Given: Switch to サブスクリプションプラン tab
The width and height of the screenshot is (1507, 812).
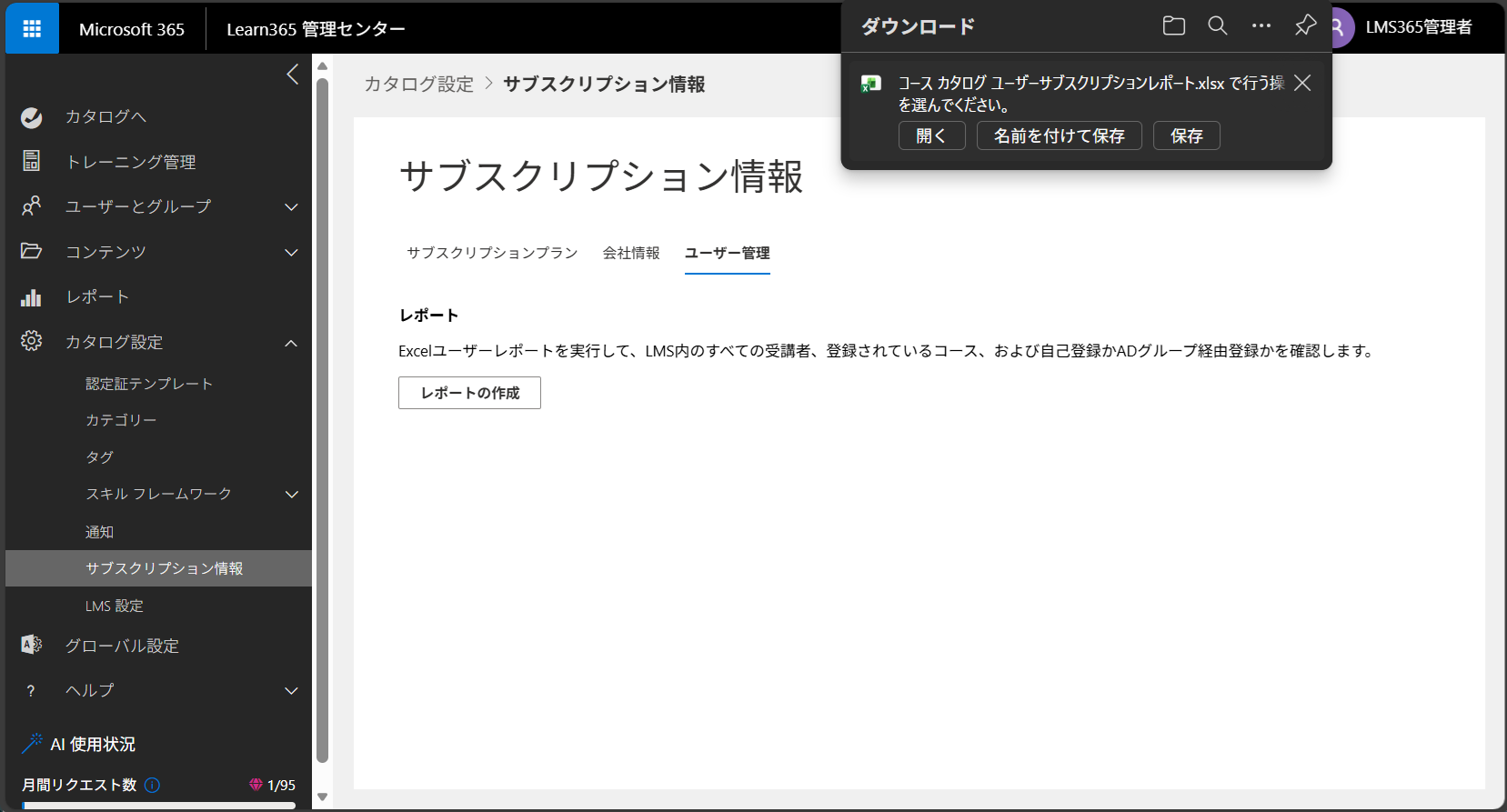Looking at the screenshot, I should (492, 253).
